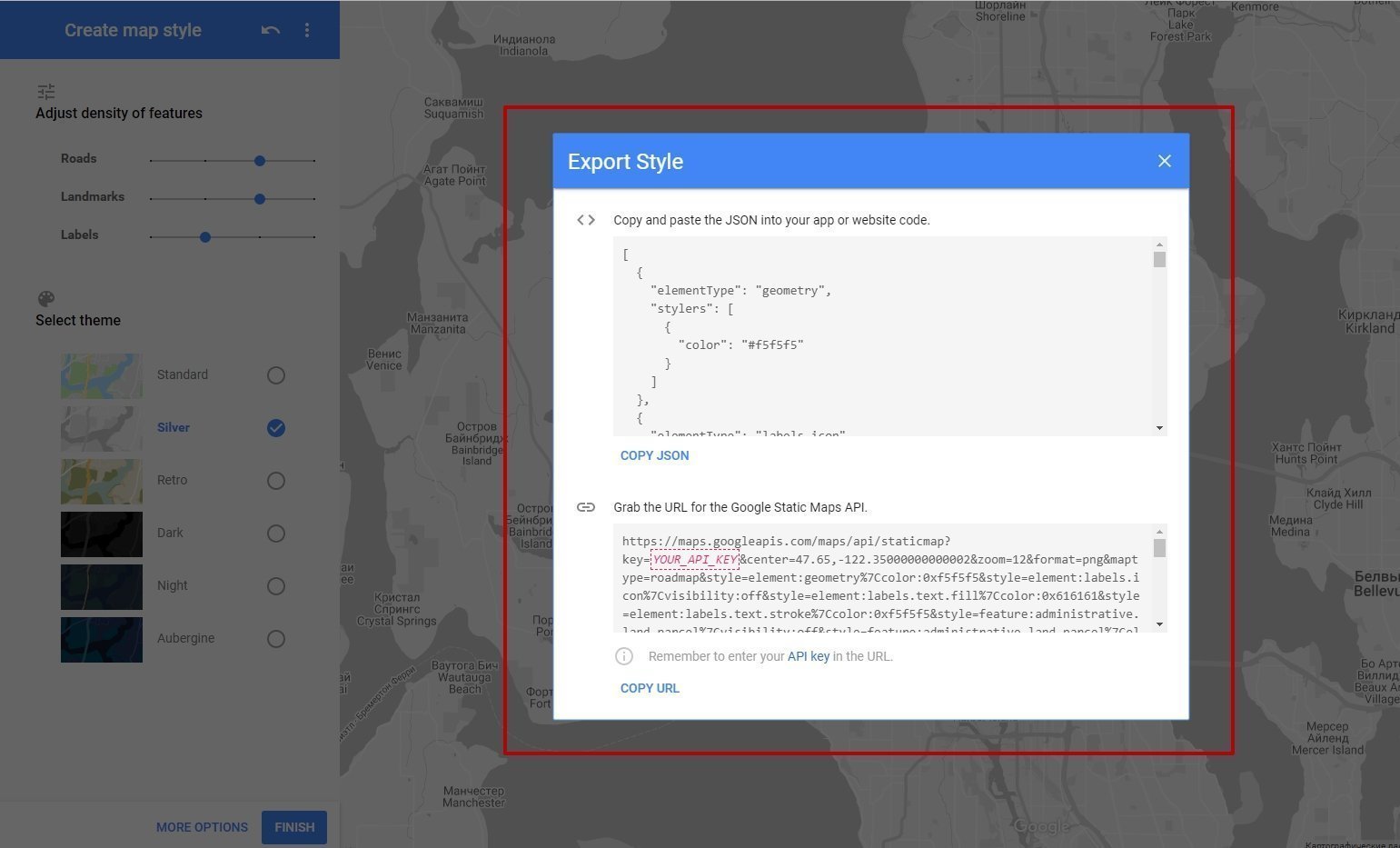Click the URL box scroll down arrow
1400x848 pixels.
(x=1159, y=624)
